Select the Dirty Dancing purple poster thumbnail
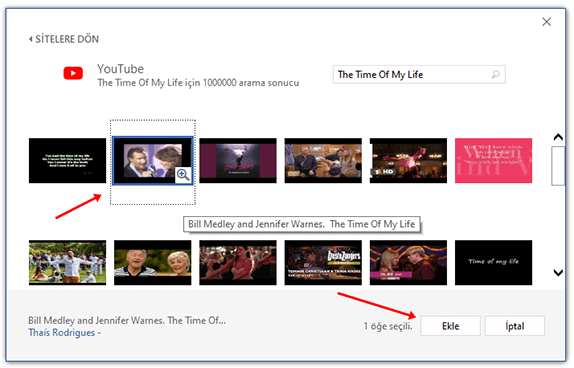 238,160
